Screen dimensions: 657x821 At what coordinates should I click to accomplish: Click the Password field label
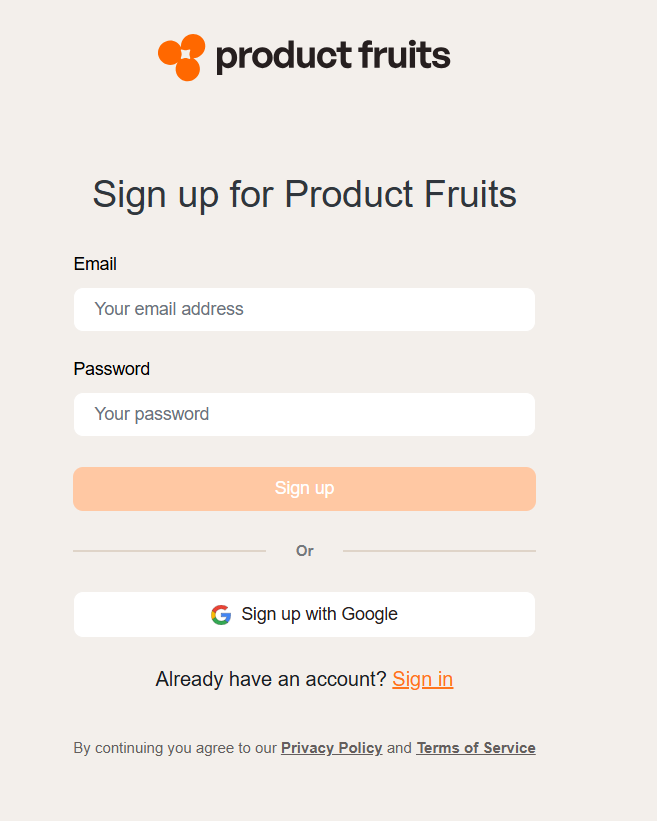point(111,369)
